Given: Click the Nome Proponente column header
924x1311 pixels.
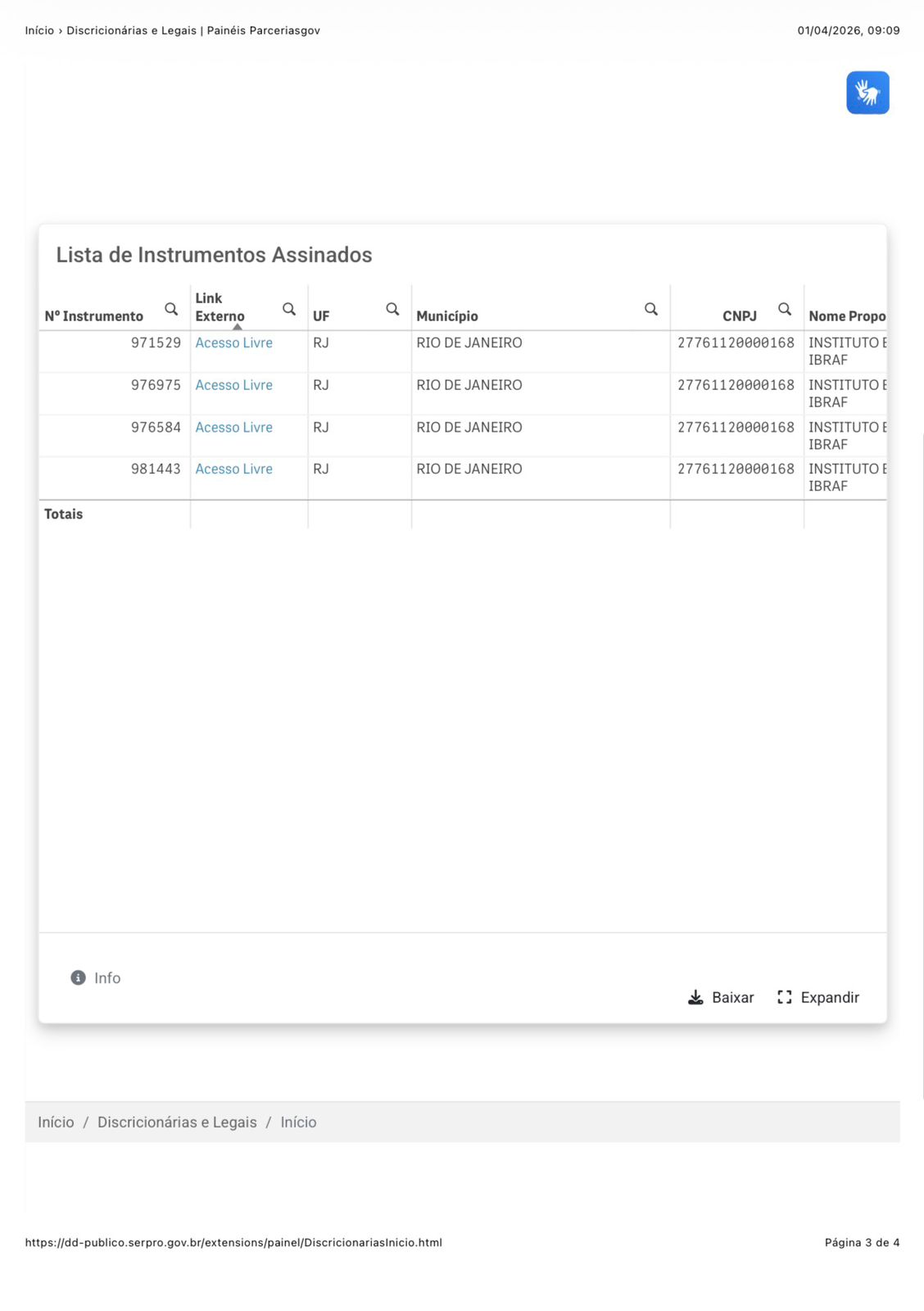Looking at the screenshot, I should coord(846,316).
